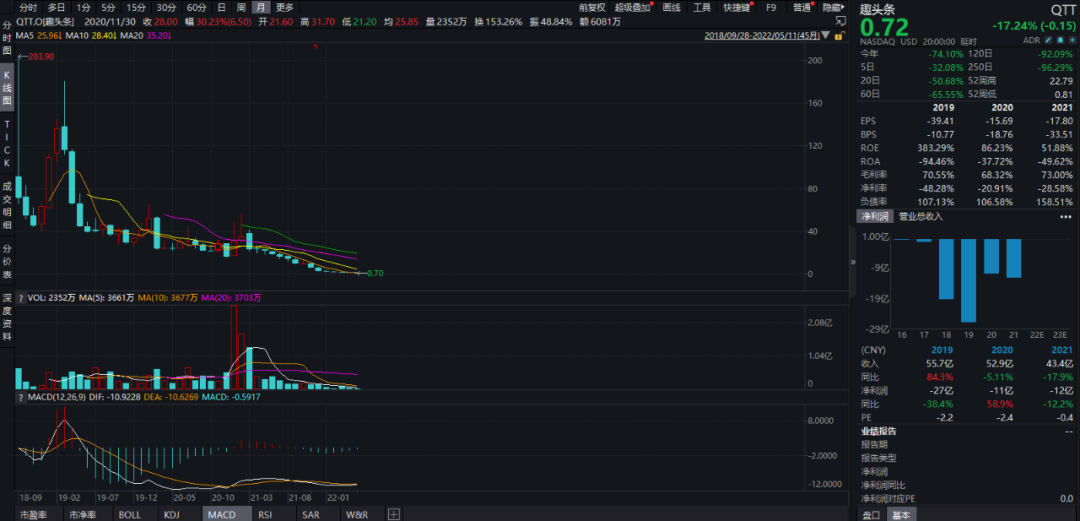Open the 更多 more-periods menu
The width and height of the screenshot is (1080, 521).
pos(284,8)
